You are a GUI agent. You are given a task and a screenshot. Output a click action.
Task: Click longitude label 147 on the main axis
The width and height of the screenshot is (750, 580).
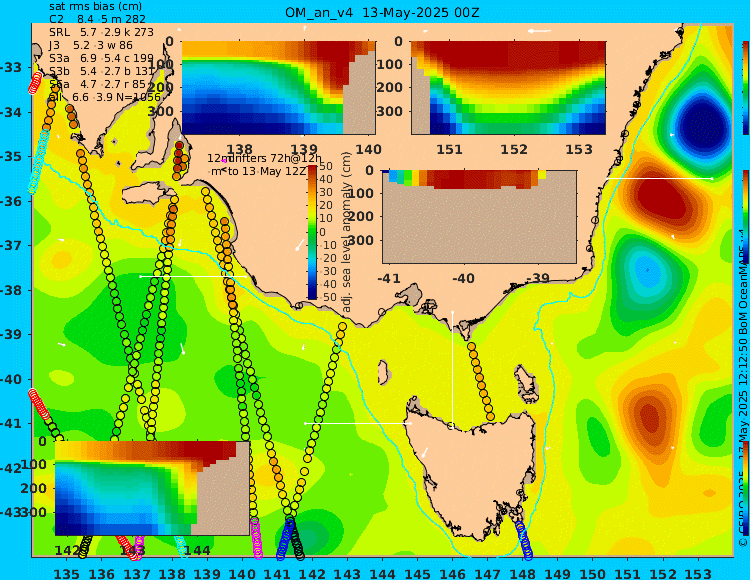tap(487, 573)
